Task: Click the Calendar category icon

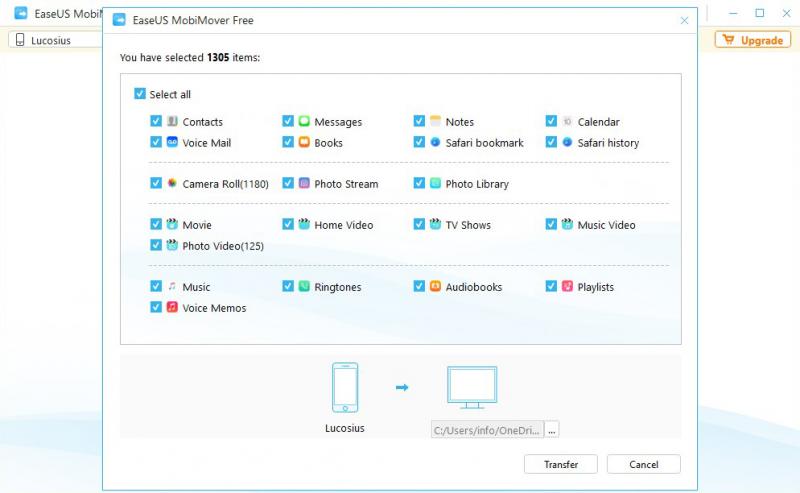Action: [567, 121]
